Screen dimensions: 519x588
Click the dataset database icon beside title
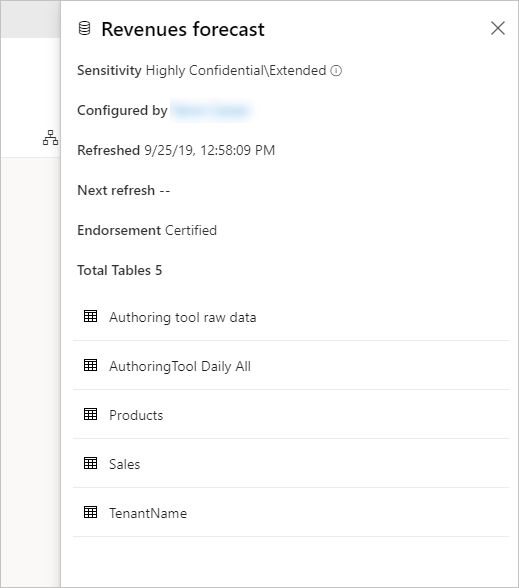click(84, 29)
